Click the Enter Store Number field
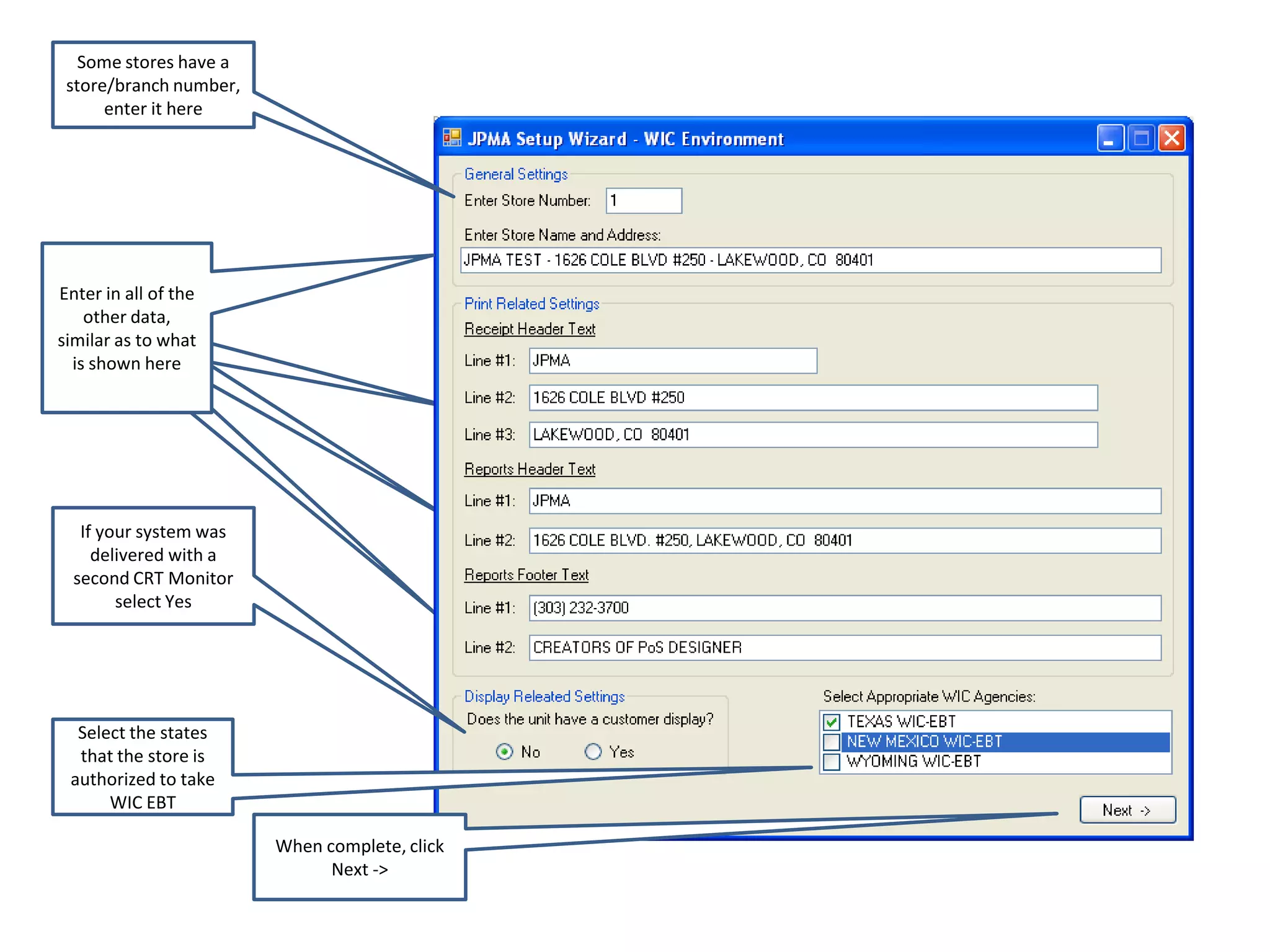Screen dimensions: 1270x952 click(x=644, y=201)
